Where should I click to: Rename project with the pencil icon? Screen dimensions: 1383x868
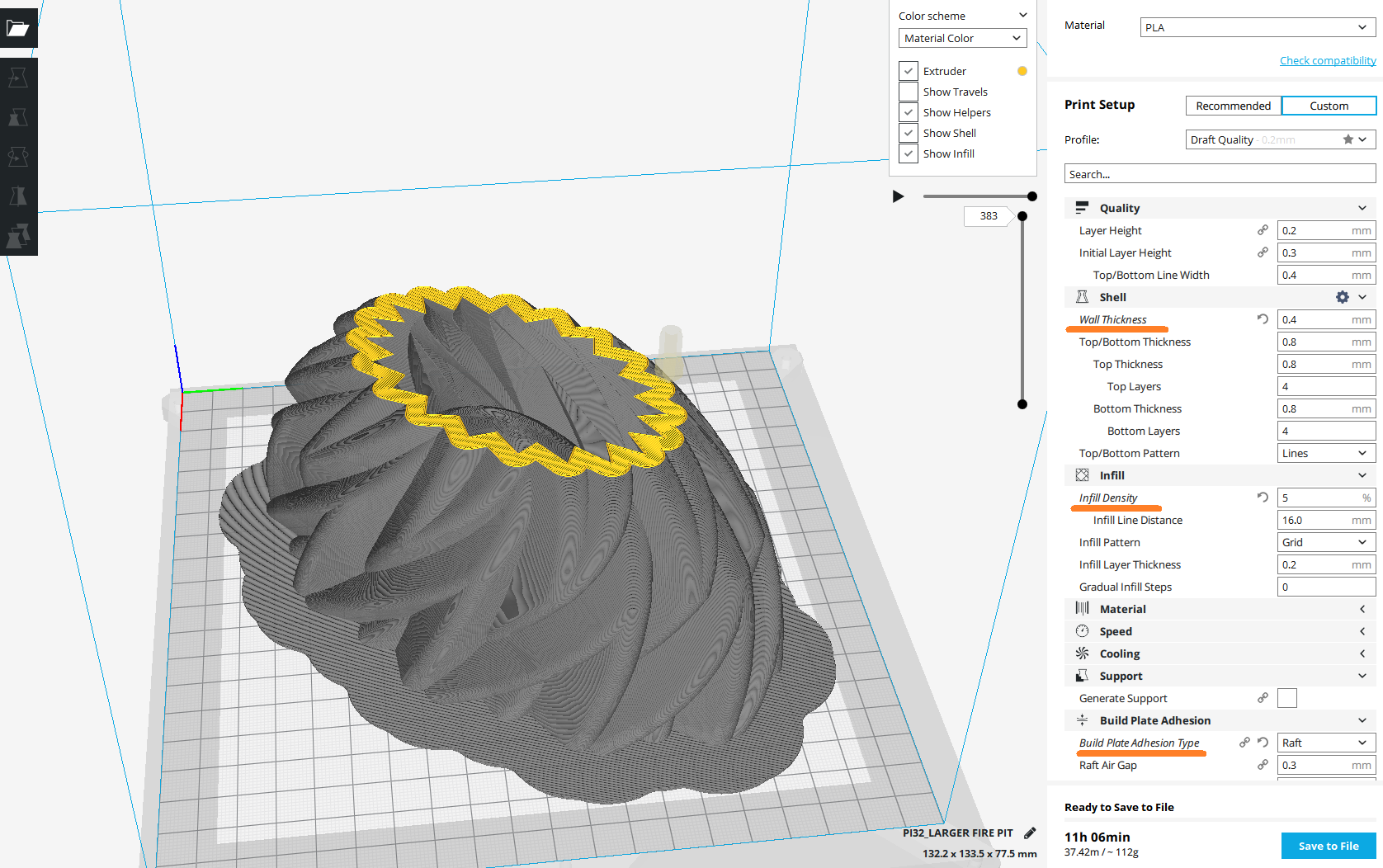[1030, 833]
